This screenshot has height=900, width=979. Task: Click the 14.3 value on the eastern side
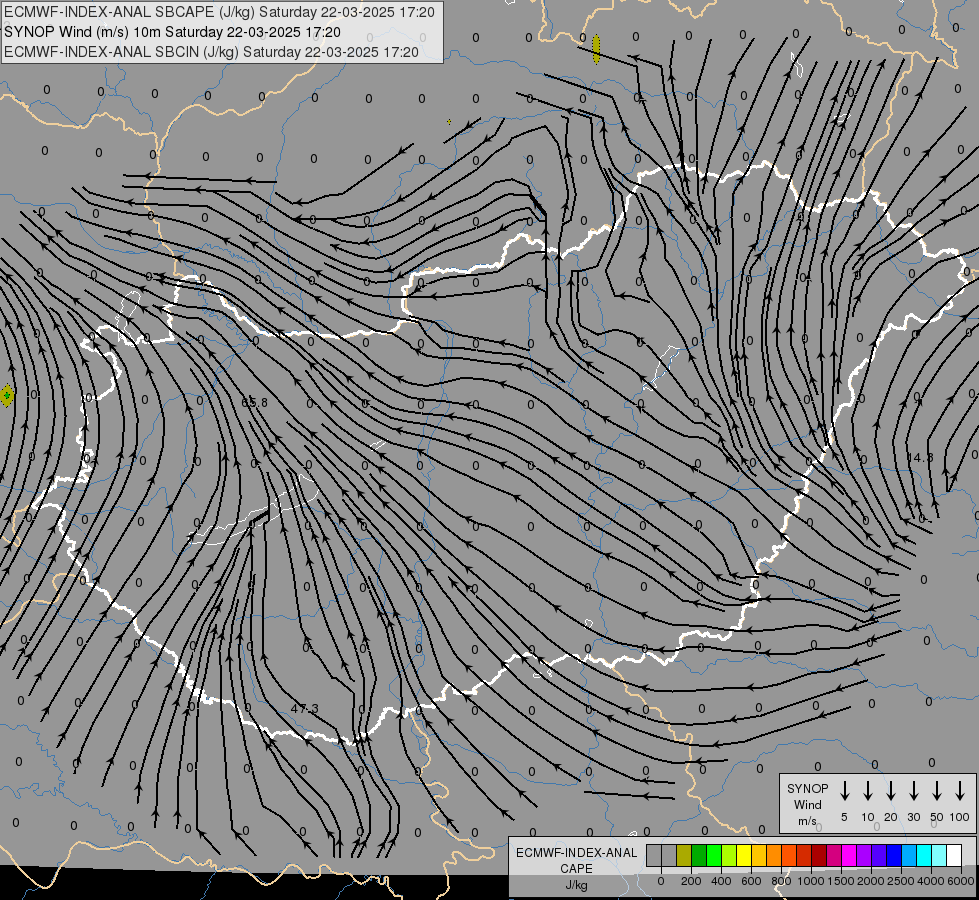[920, 457]
